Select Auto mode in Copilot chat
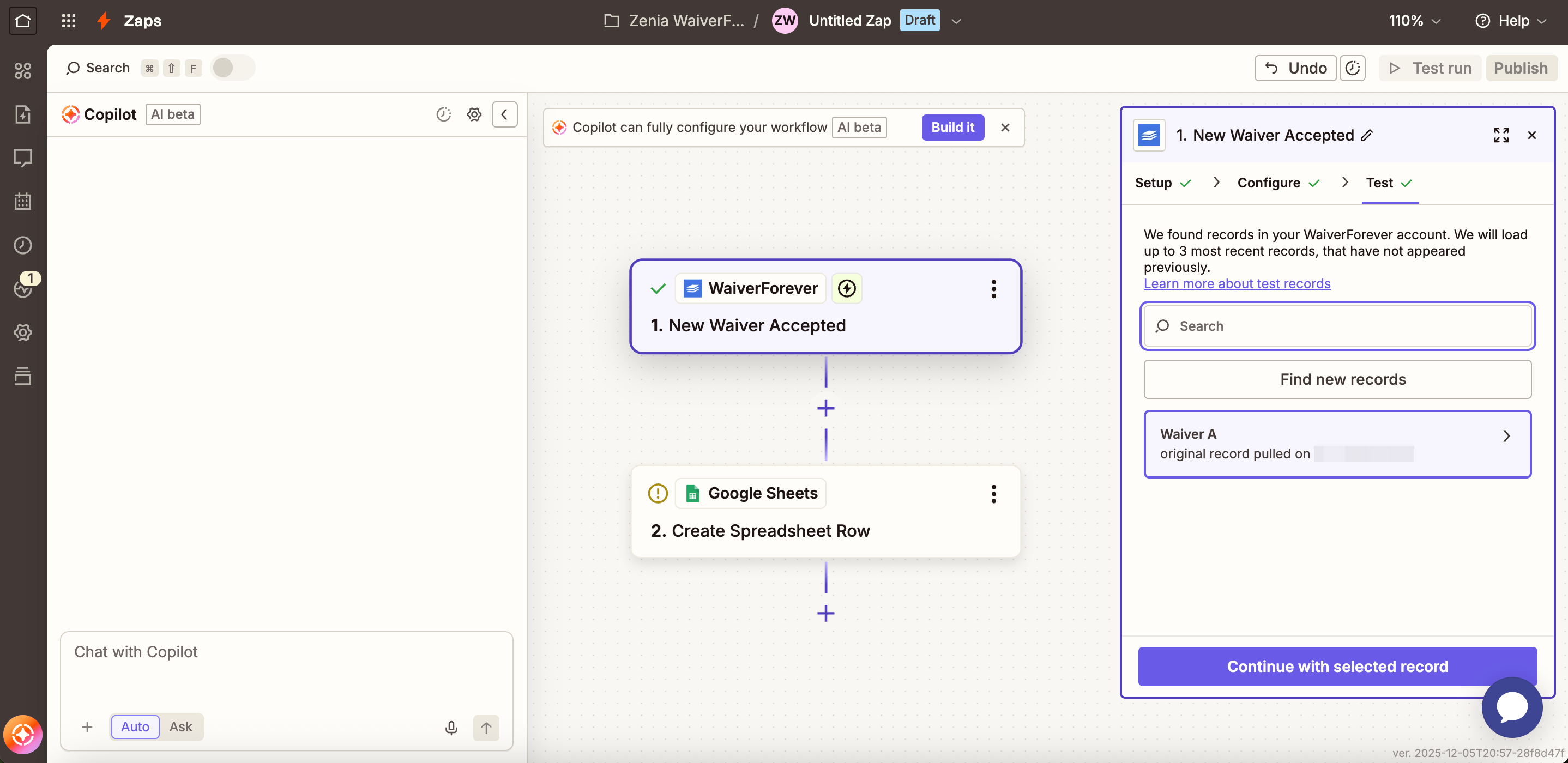Viewport: 1568px width, 763px height. tap(135, 726)
